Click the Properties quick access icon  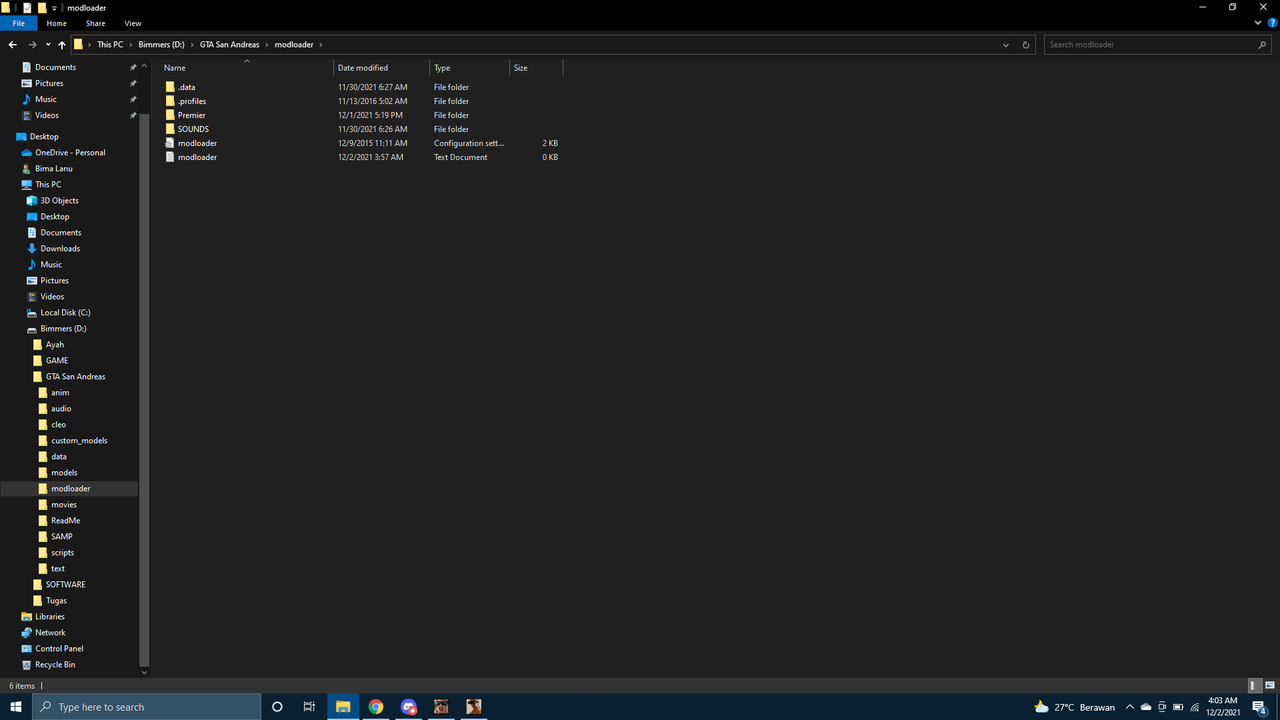pyautogui.click(x=26, y=7)
